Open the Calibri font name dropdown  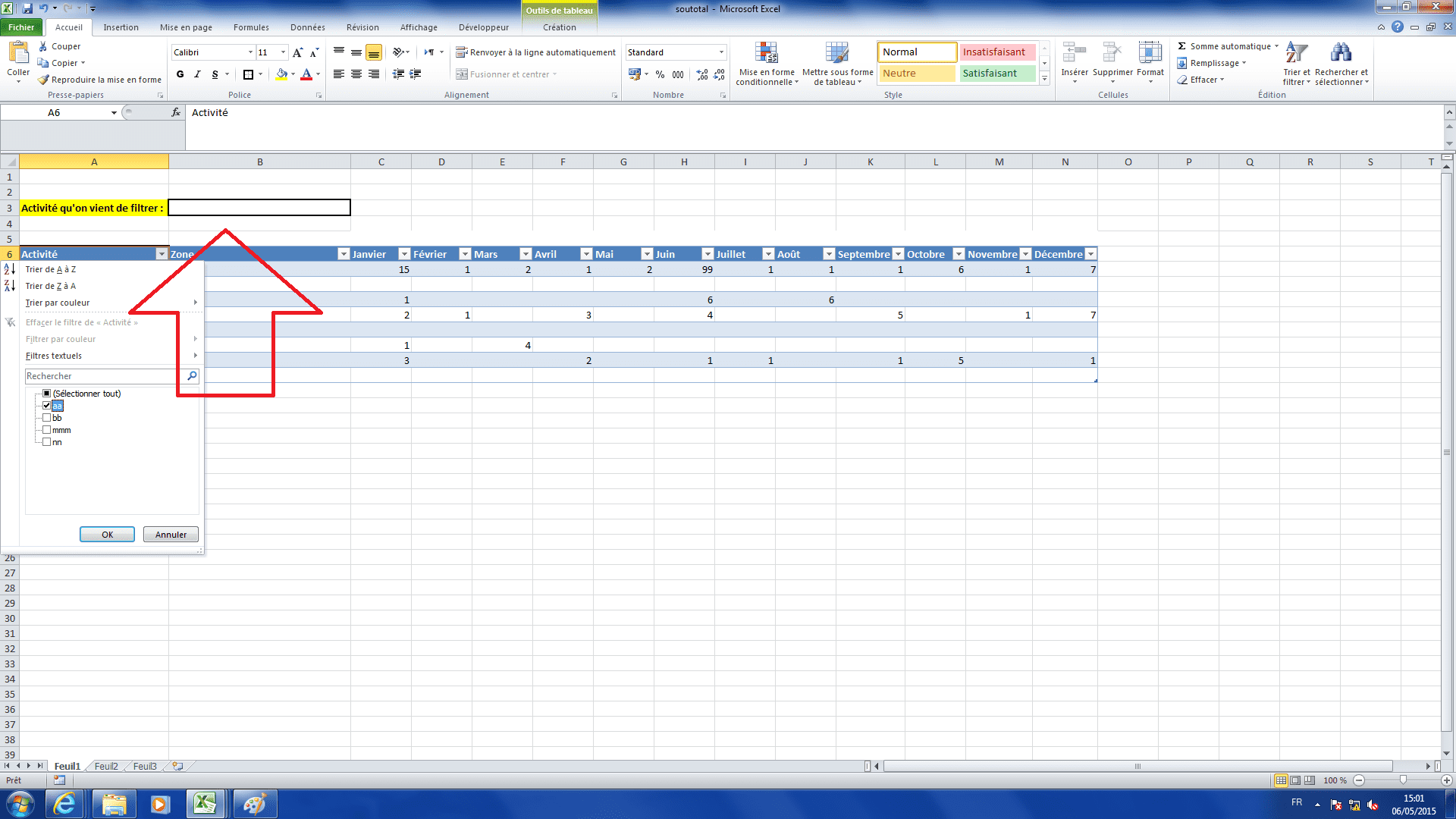(x=250, y=52)
